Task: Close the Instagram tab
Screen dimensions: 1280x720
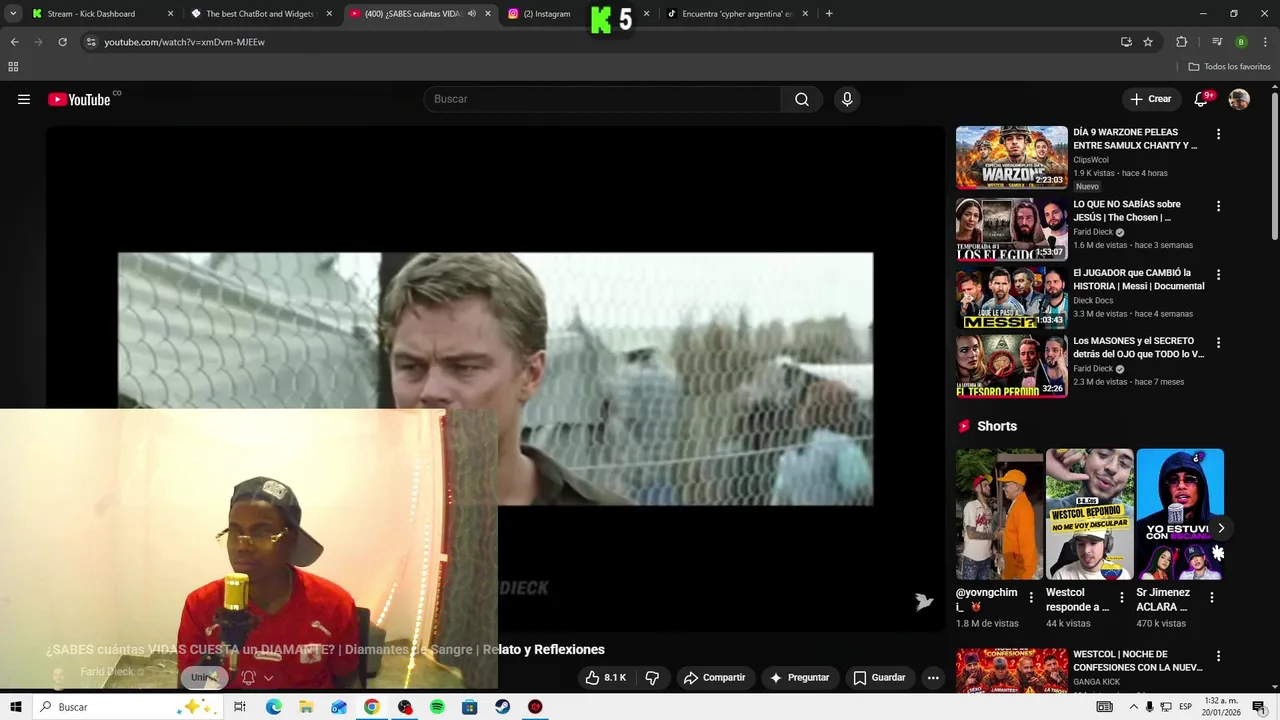Action: (646, 14)
